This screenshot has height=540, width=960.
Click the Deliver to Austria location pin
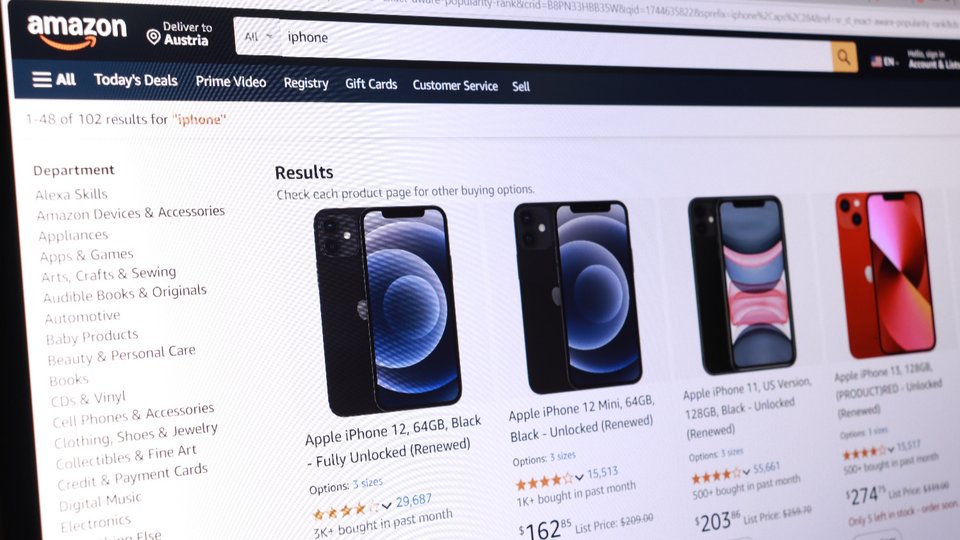click(153, 37)
